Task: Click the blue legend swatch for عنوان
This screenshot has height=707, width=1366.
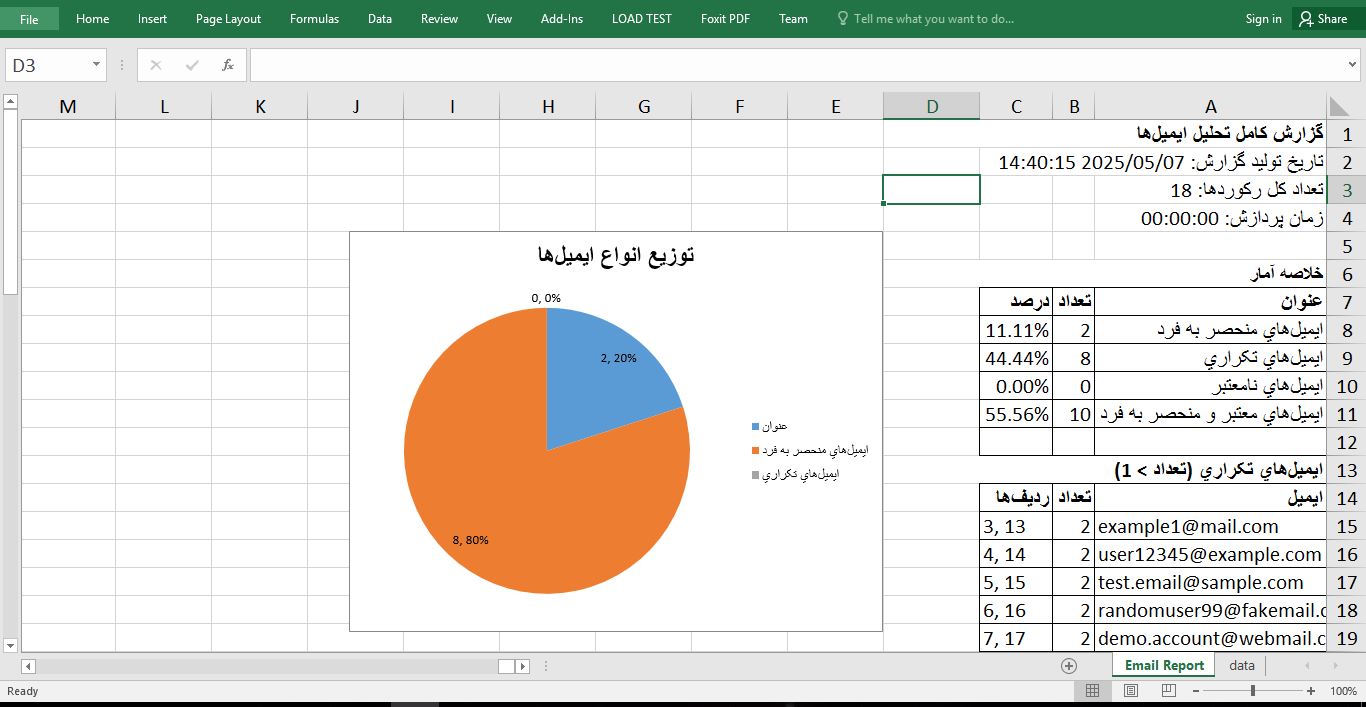Action: [755, 427]
